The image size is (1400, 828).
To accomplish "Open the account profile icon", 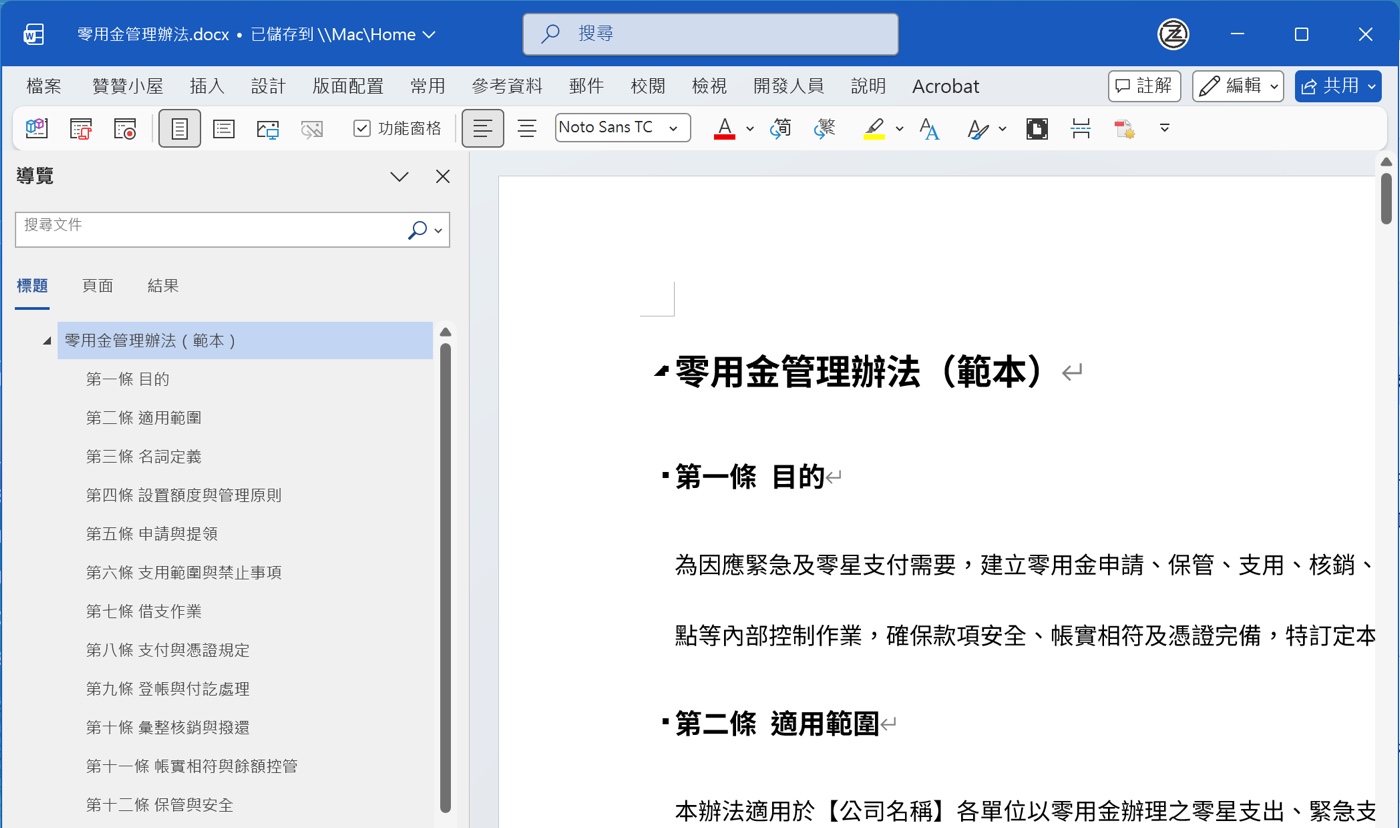I will [x=1173, y=34].
